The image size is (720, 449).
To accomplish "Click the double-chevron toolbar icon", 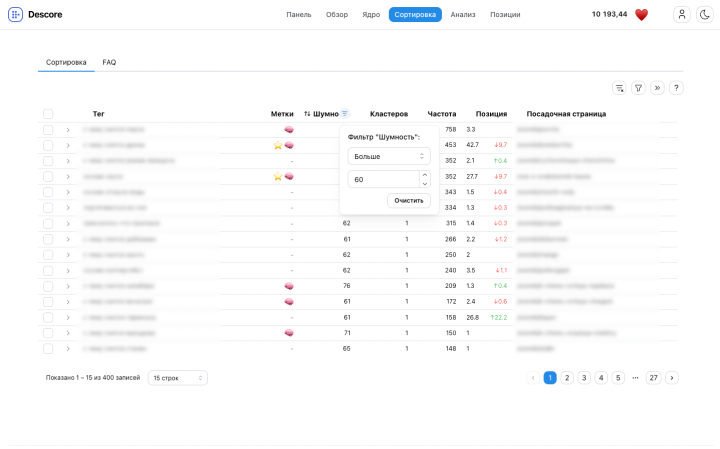I will (658, 88).
